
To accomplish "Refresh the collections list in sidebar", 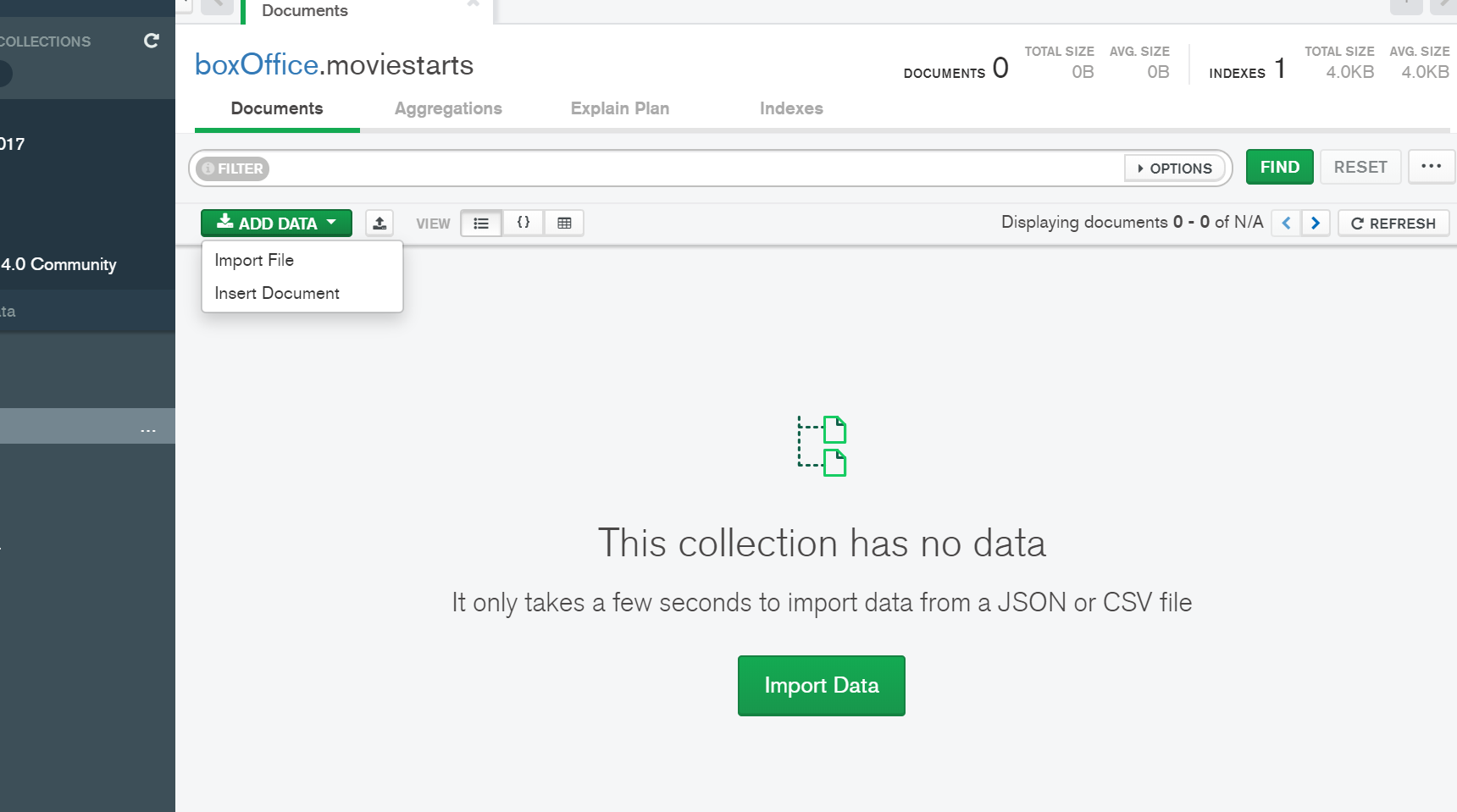I will pyautogui.click(x=152, y=41).
